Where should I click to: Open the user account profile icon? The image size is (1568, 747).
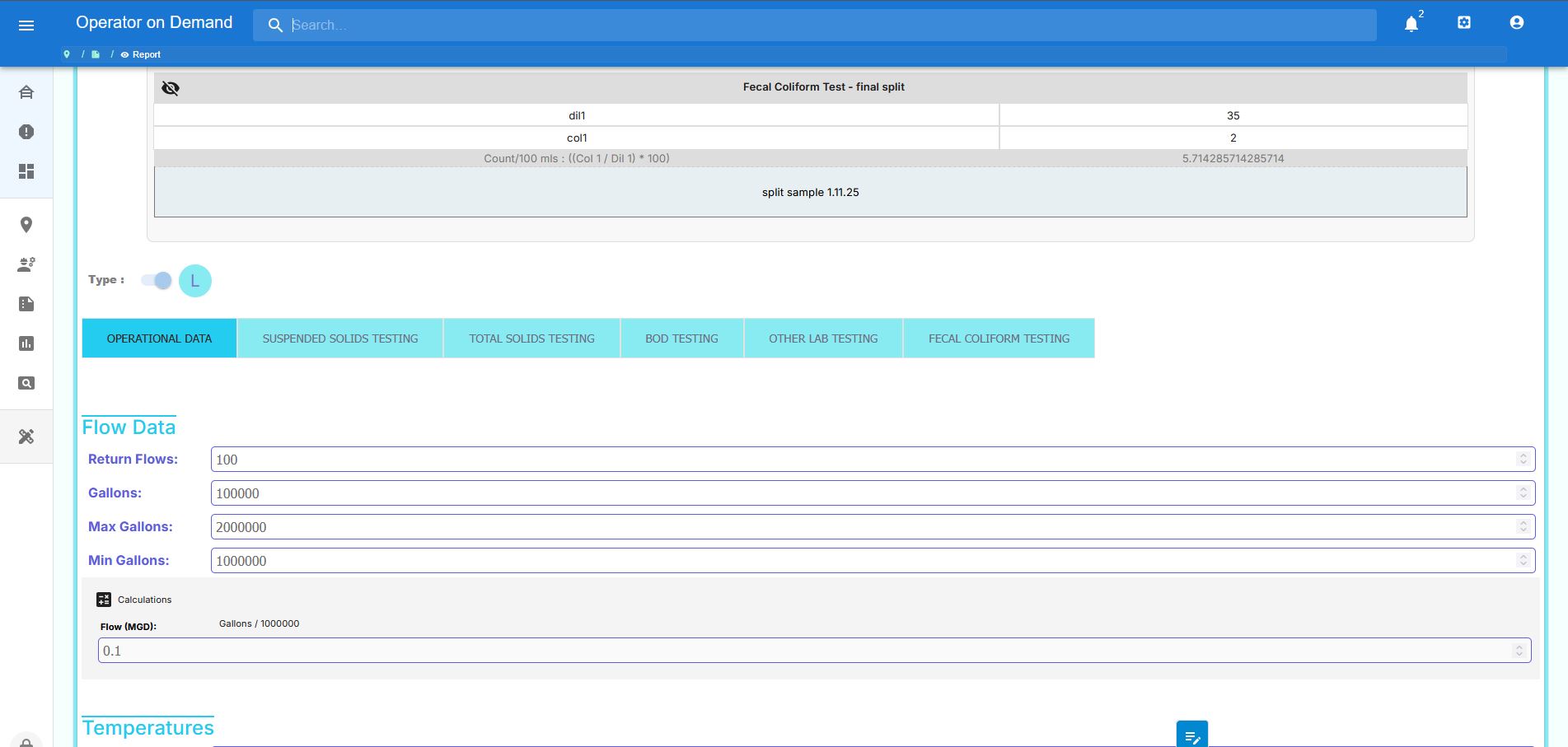tap(1517, 23)
